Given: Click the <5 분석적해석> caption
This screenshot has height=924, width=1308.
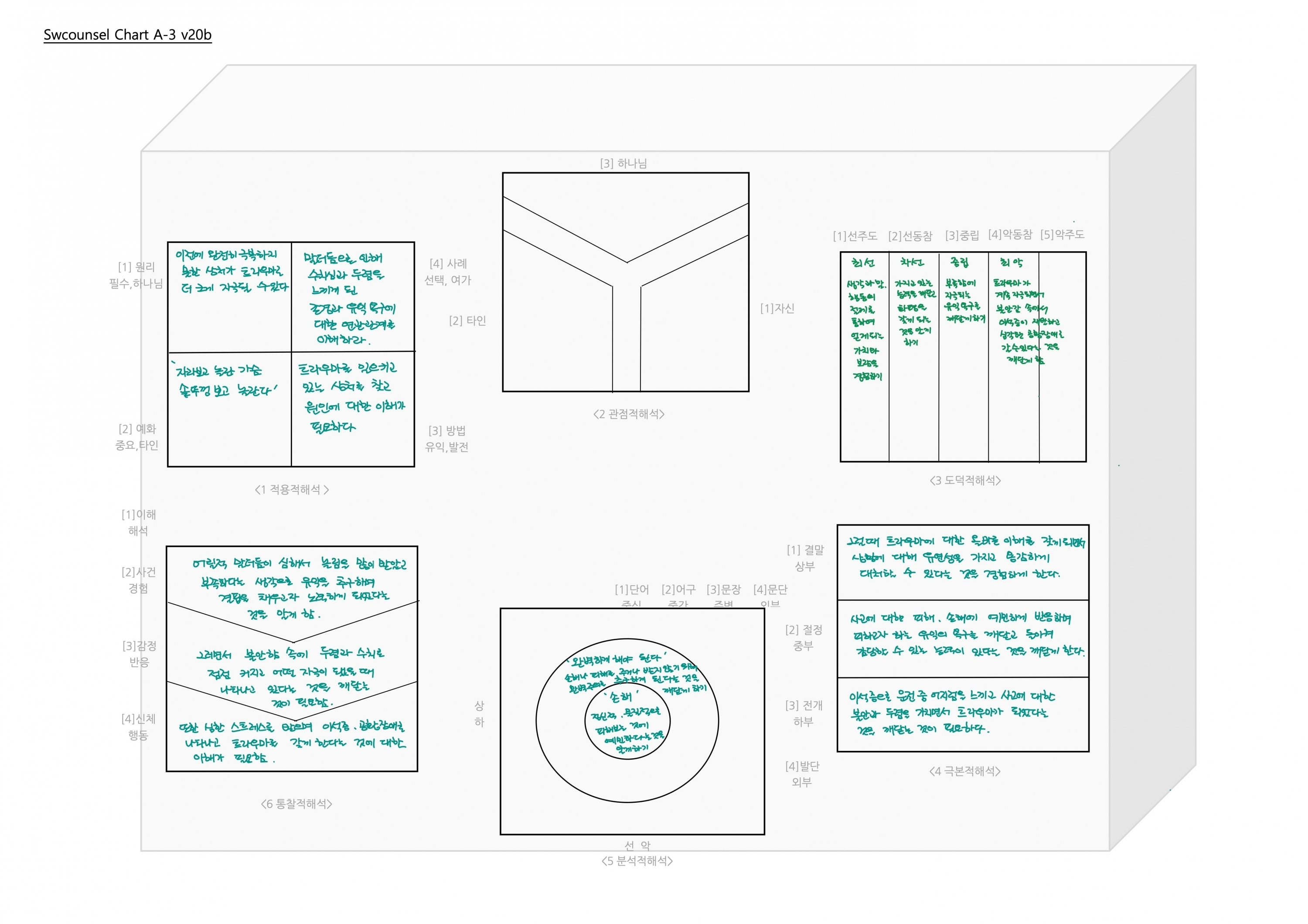Looking at the screenshot, I should coord(637,861).
